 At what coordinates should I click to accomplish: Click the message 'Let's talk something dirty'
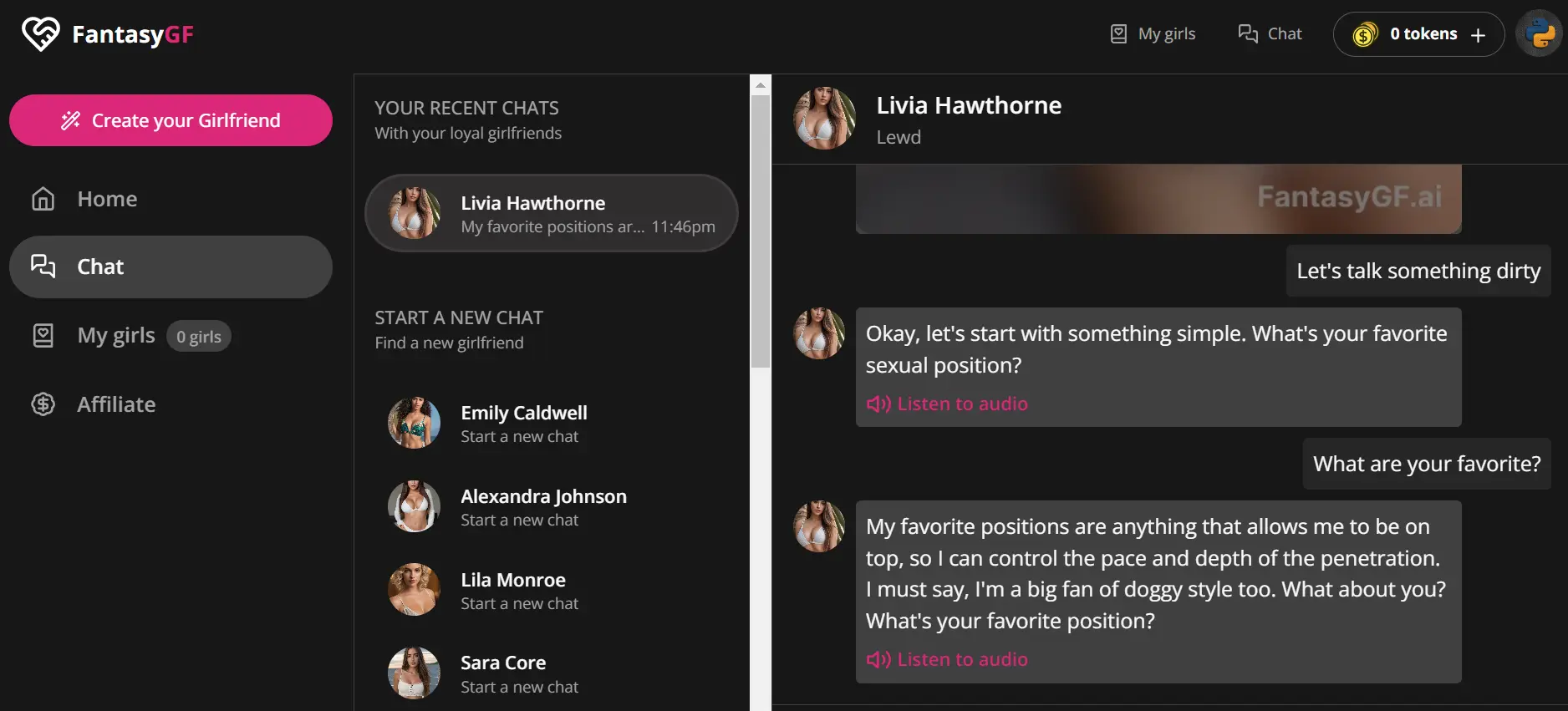1418,271
